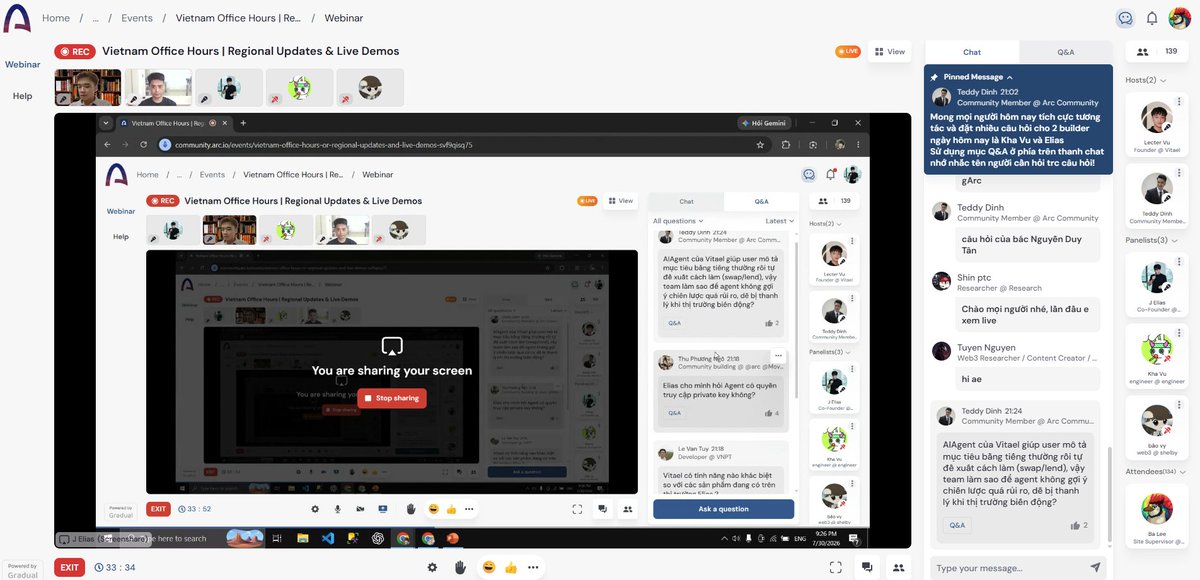The width and height of the screenshot is (1200, 580).
Task: Send the laughing emoji reaction
Action: (x=488, y=567)
